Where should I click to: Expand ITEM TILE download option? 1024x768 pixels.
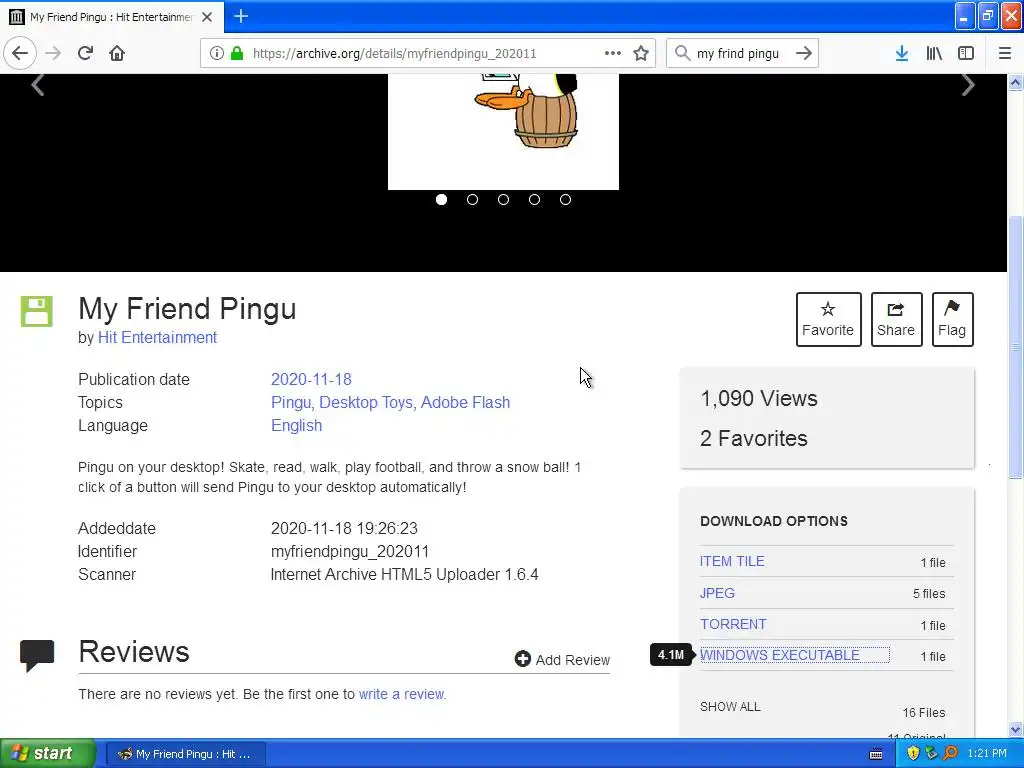[x=732, y=562]
